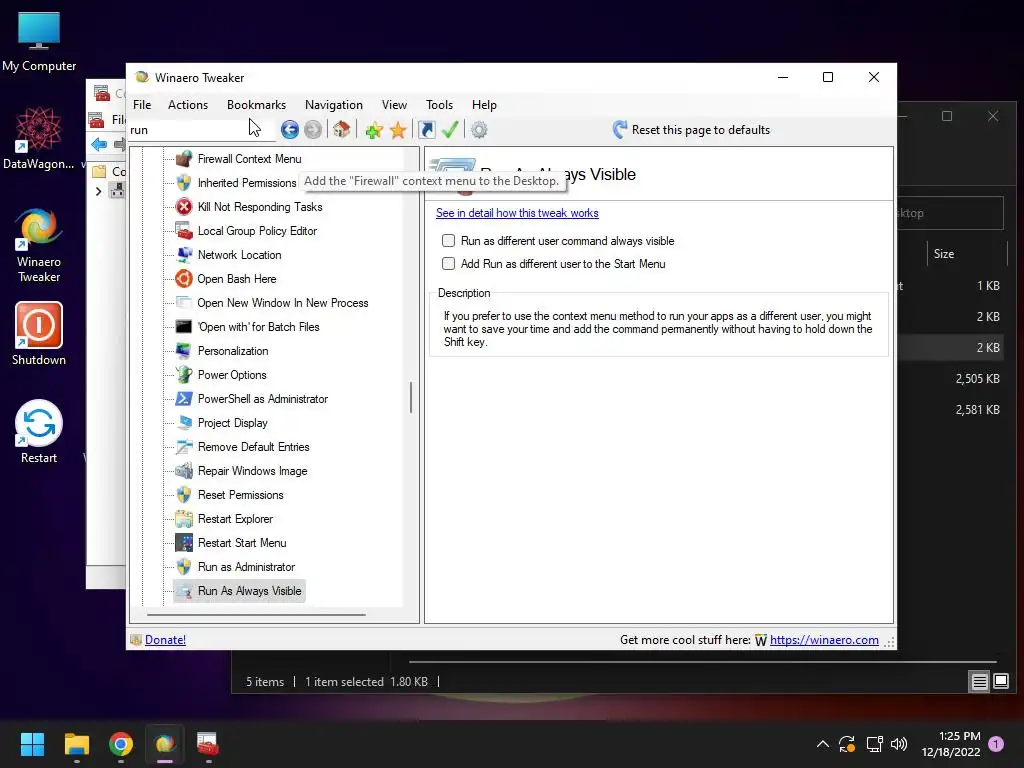Click the Forward navigation arrow in Winaero toolbar
This screenshot has height=768, width=1024.
(x=313, y=129)
